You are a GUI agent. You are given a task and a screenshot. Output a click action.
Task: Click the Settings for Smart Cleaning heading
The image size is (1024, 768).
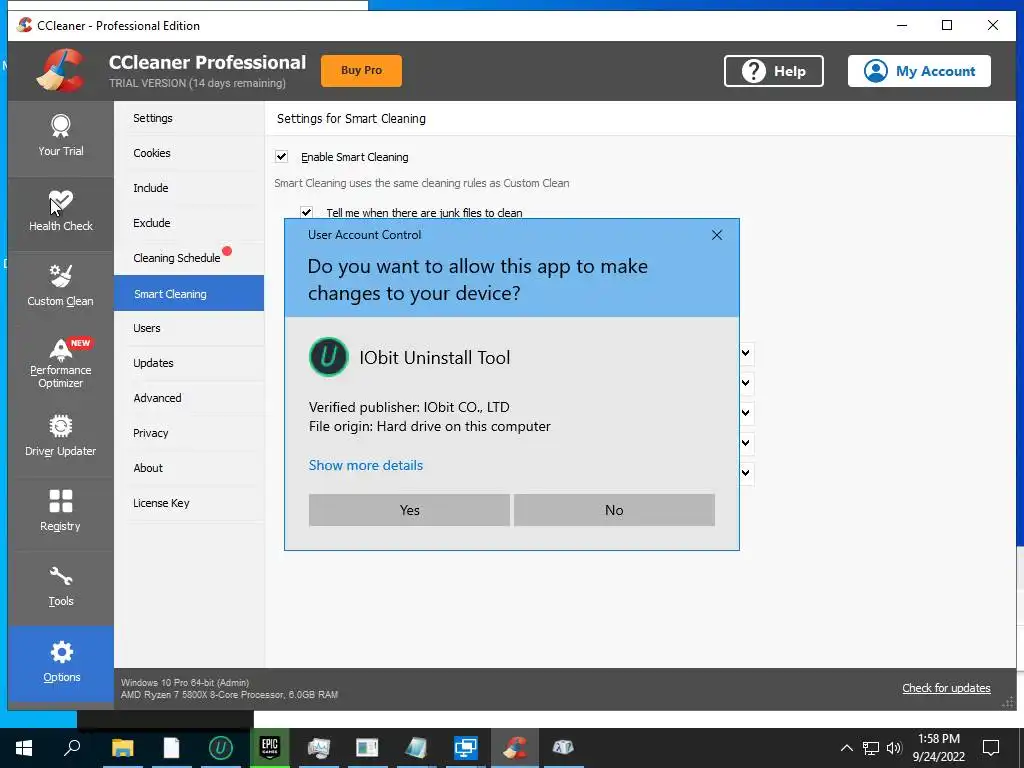tap(351, 118)
